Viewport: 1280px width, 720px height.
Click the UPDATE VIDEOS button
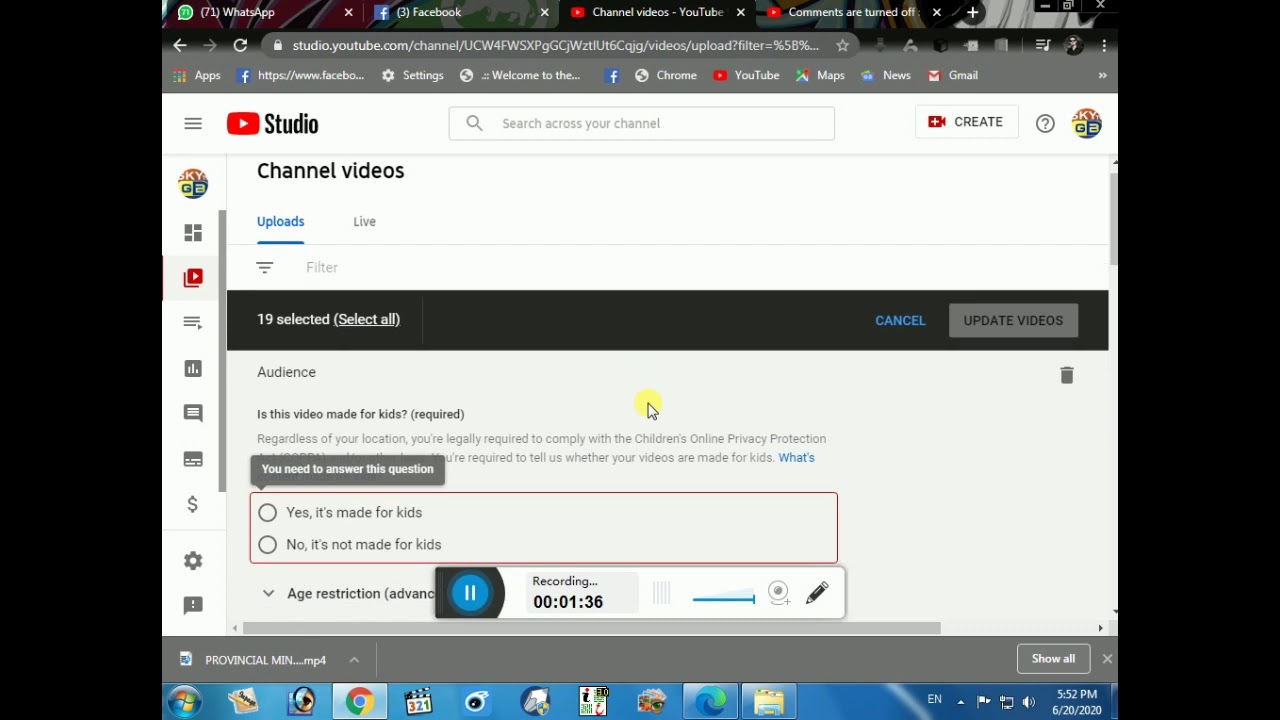1013,320
